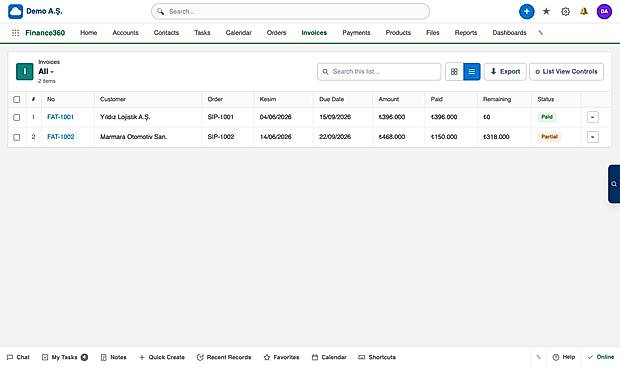Click the pencil icon in the bottom bar

tap(538, 357)
